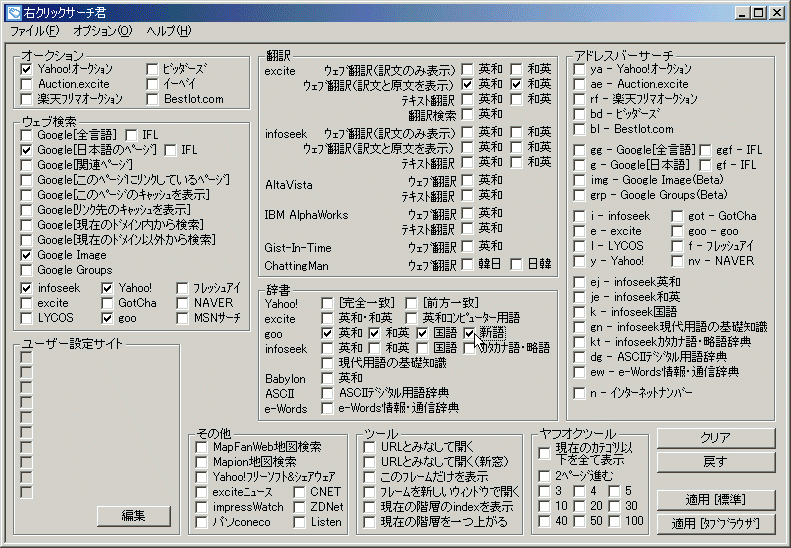Check 楽天フリマオークション in the オークション group
This screenshot has width=791, height=548.
point(26,99)
